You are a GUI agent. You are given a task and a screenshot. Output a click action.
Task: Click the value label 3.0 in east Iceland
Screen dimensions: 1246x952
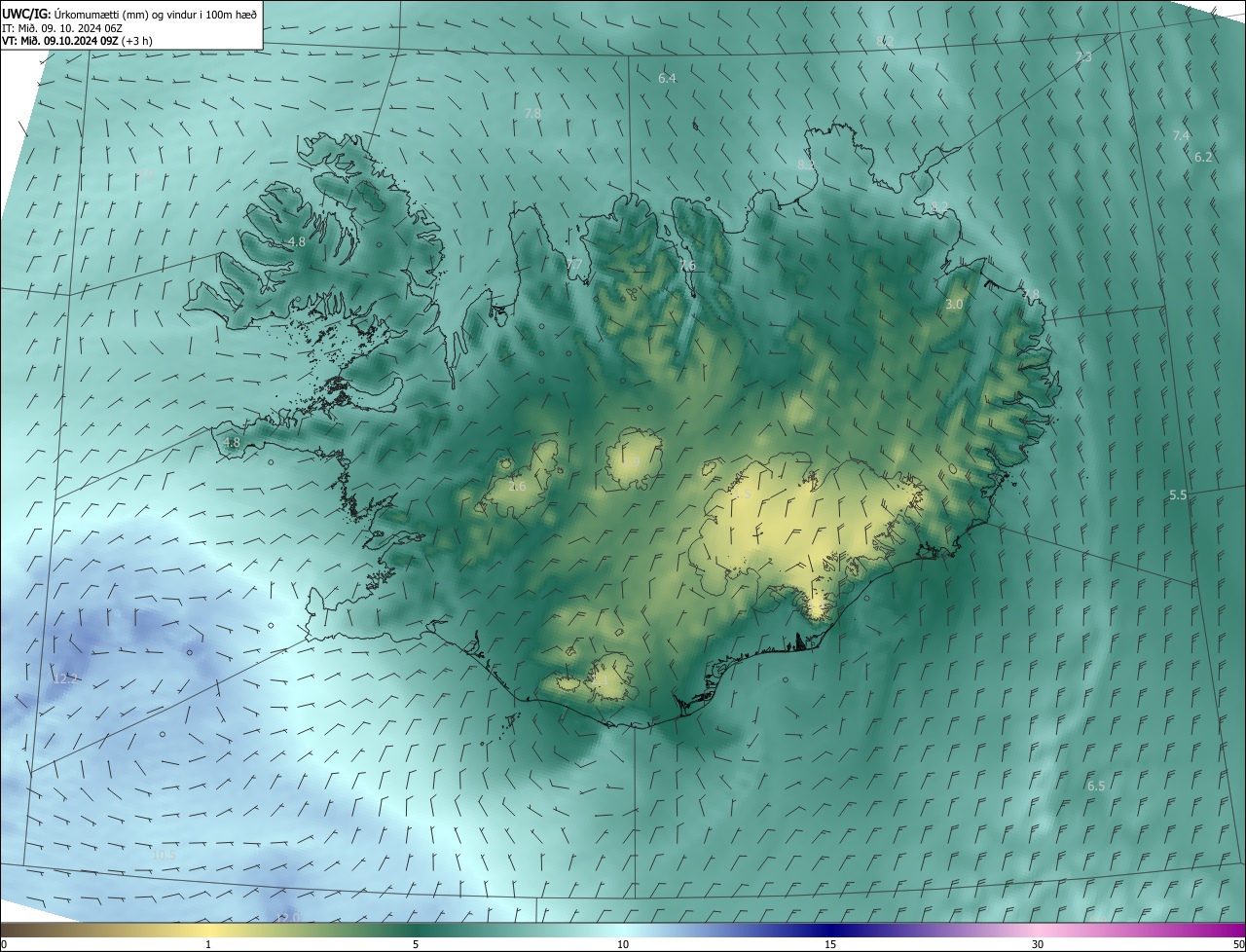pyautogui.click(x=954, y=305)
